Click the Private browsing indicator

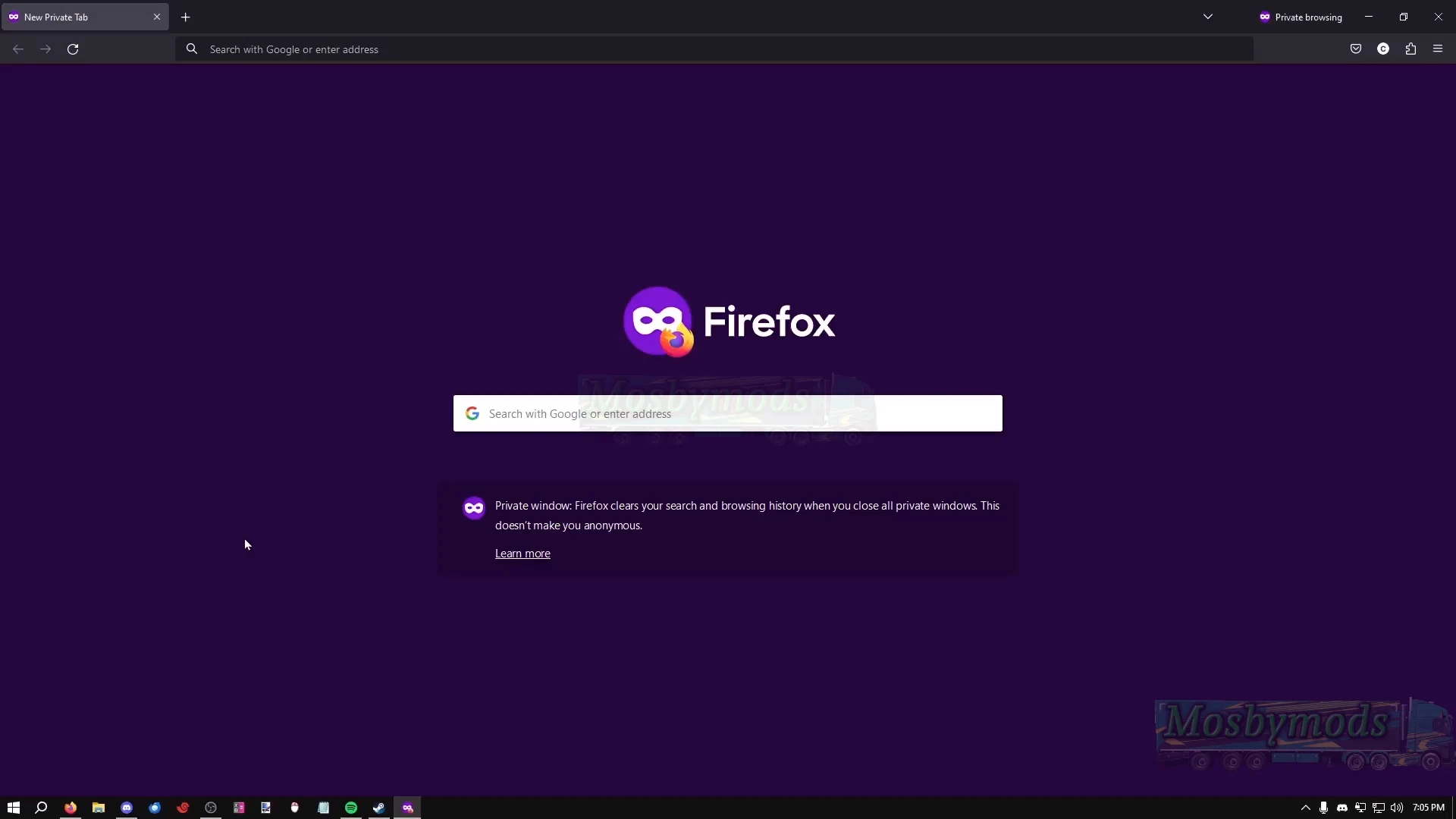point(1300,17)
